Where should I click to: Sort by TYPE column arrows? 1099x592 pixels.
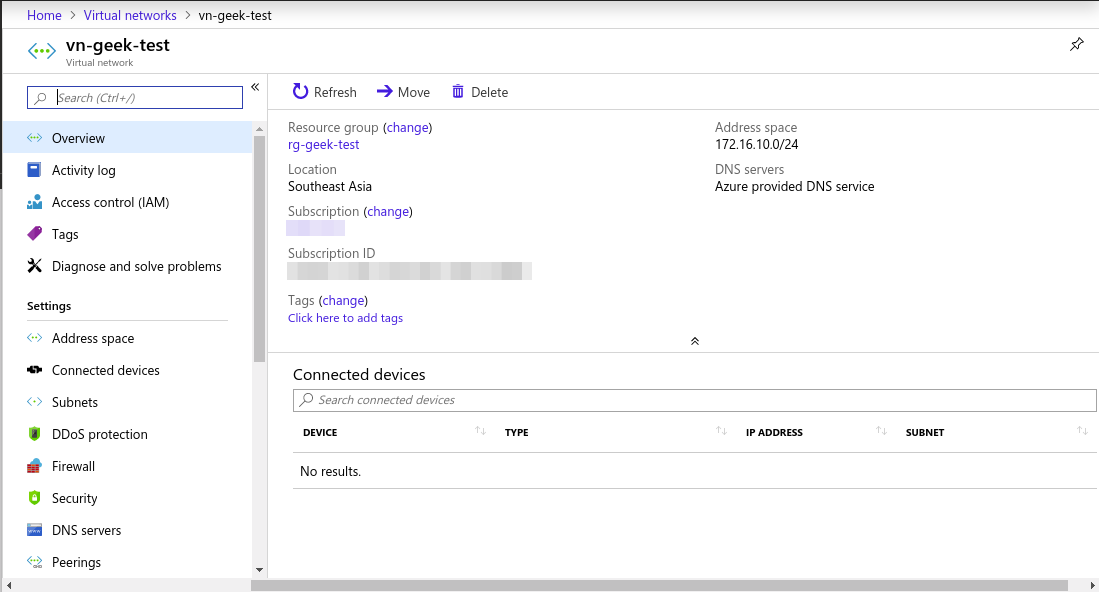[721, 431]
